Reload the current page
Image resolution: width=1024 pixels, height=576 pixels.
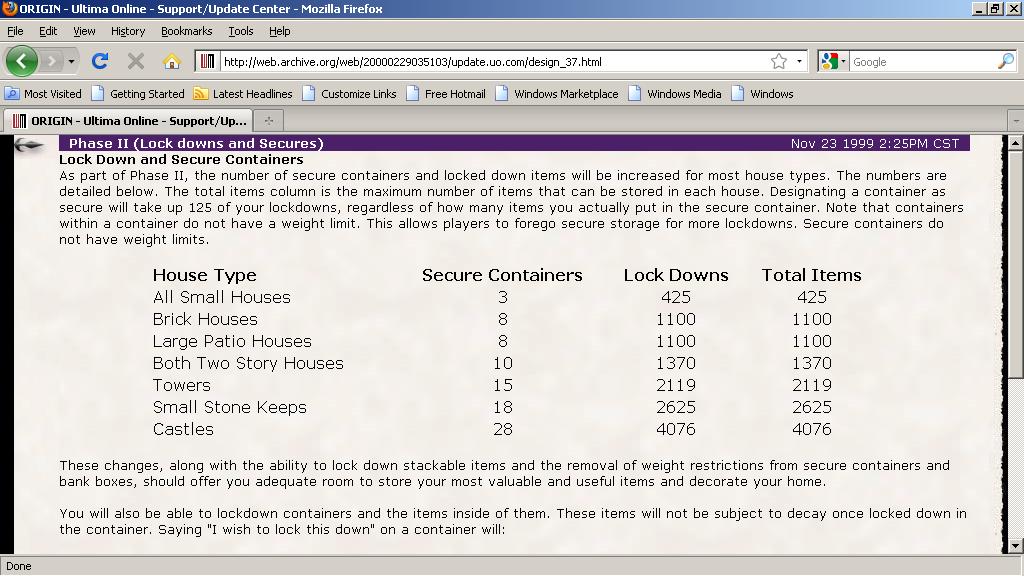click(100, 61)
